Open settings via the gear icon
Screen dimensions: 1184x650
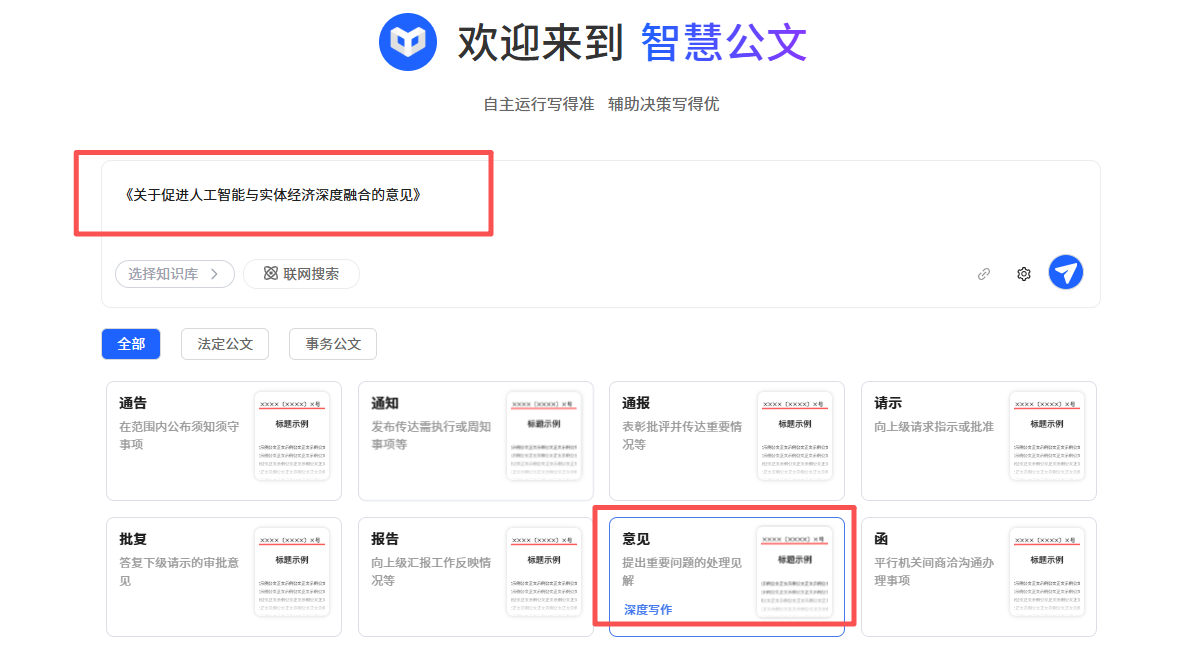click(1023, 274)
